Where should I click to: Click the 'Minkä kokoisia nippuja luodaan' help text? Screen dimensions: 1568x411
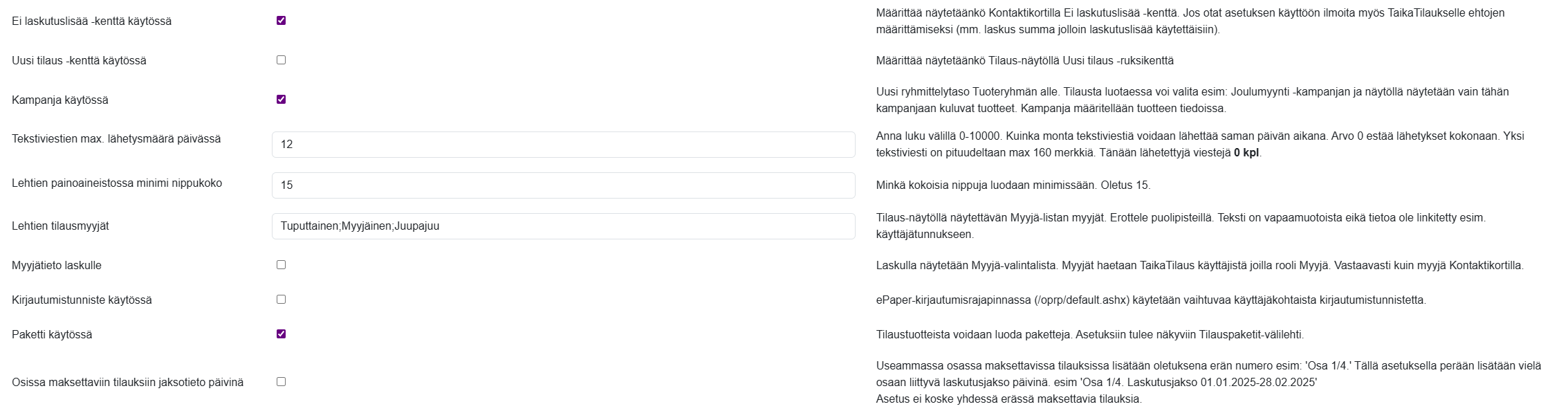point(1013,185)
